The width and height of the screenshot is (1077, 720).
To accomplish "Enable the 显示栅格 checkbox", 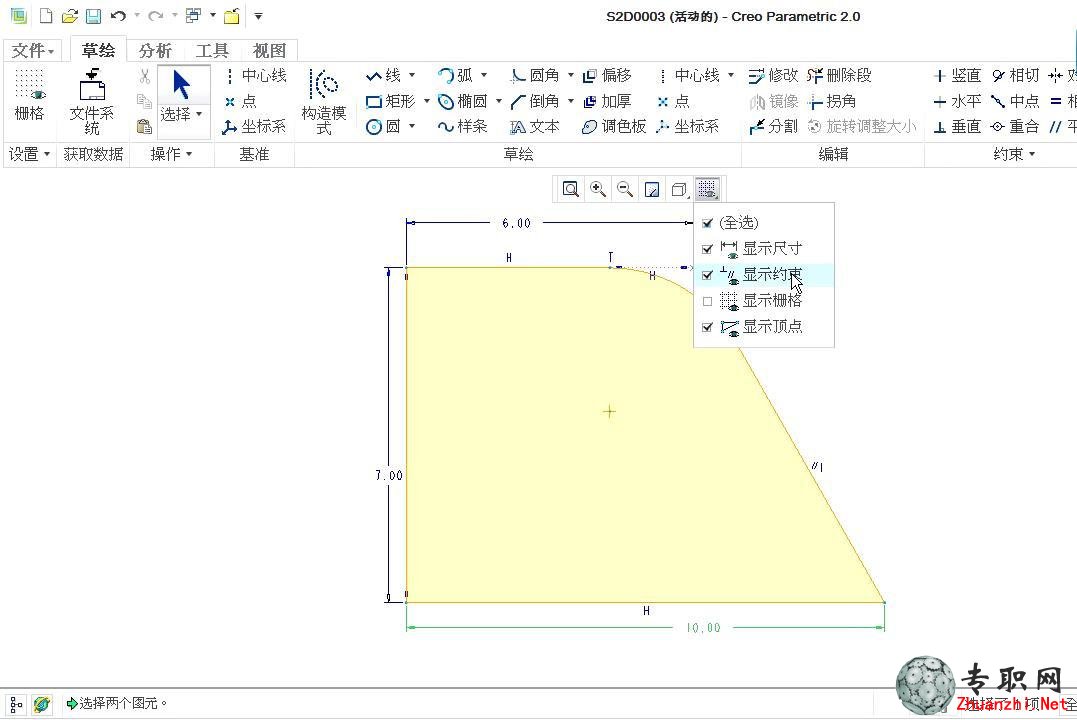I will pyautogui.click(x=707, y=301).
